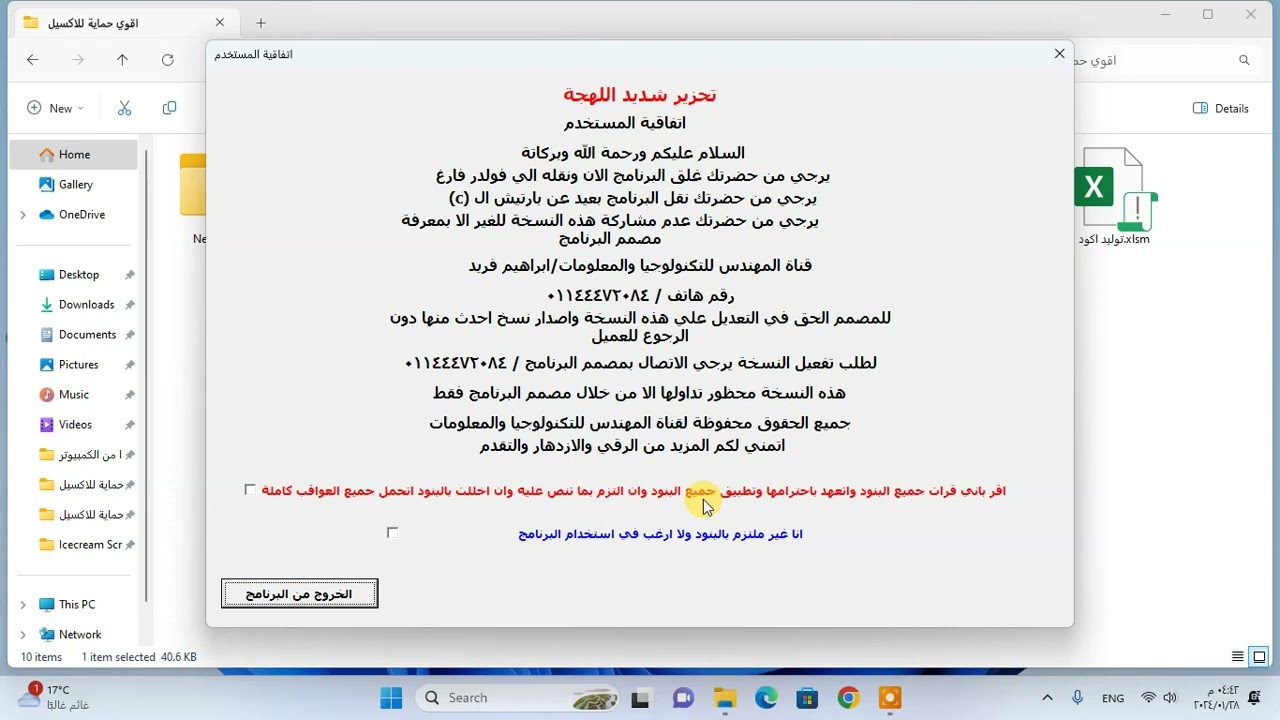Screen dimensions: 1280x720
Task: Click the sidebar vertical scrollbar
Action: click(147, 375)
